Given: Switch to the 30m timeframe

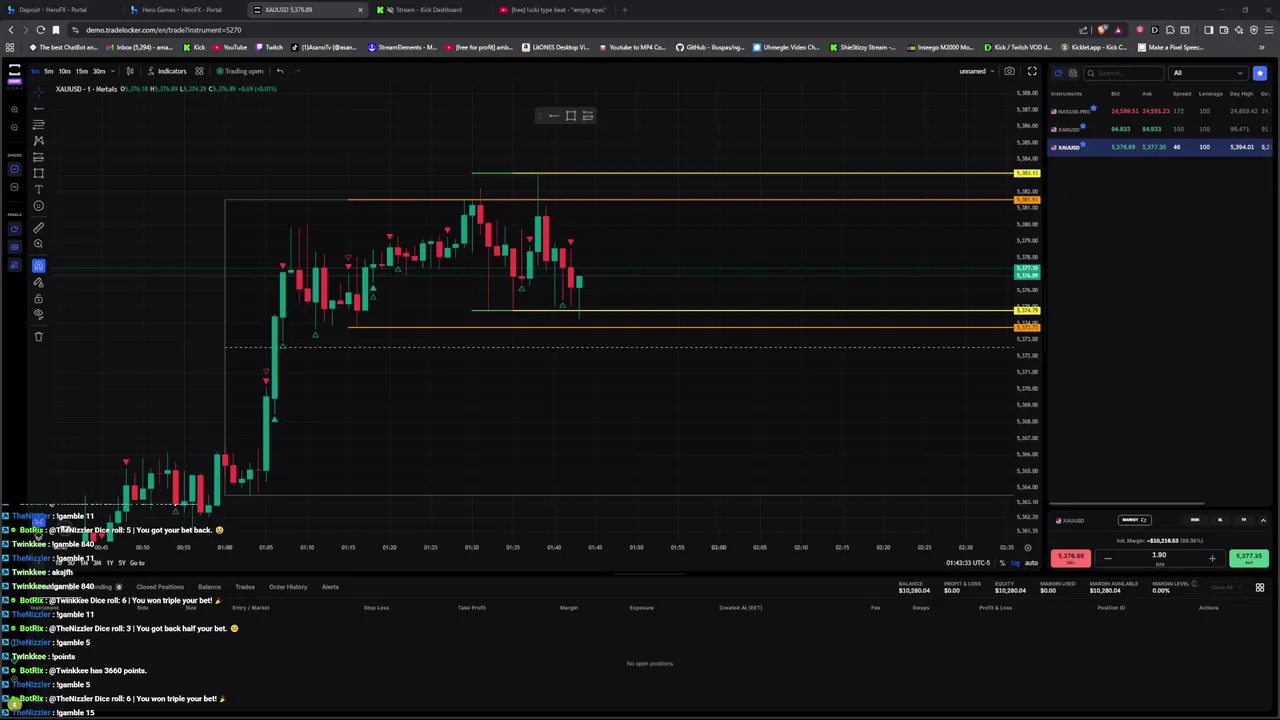Looking at the screenshot, I should tap(98, 71).
